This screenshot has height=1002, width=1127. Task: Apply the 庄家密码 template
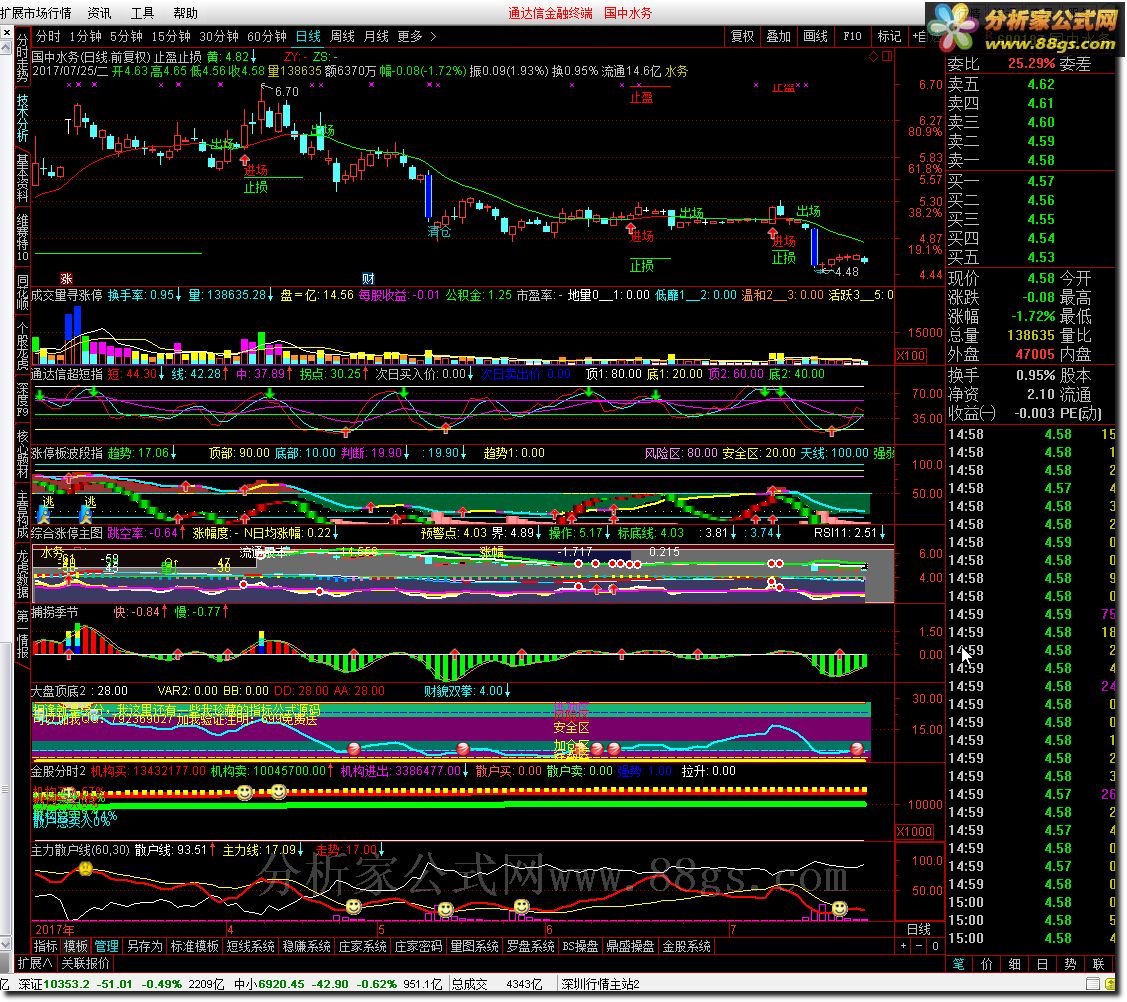[418, 946]
